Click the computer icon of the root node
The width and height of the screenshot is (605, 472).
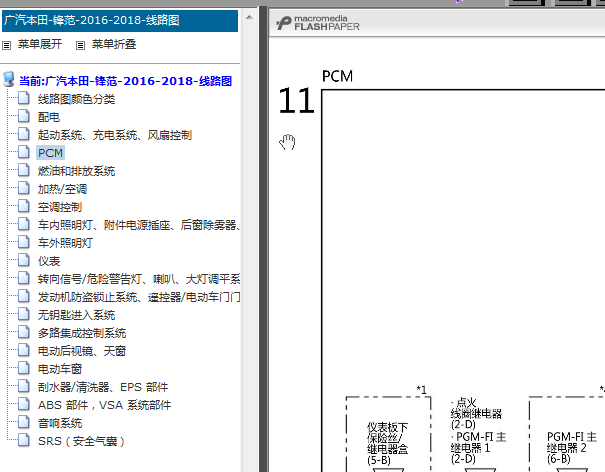click(8, 79)
